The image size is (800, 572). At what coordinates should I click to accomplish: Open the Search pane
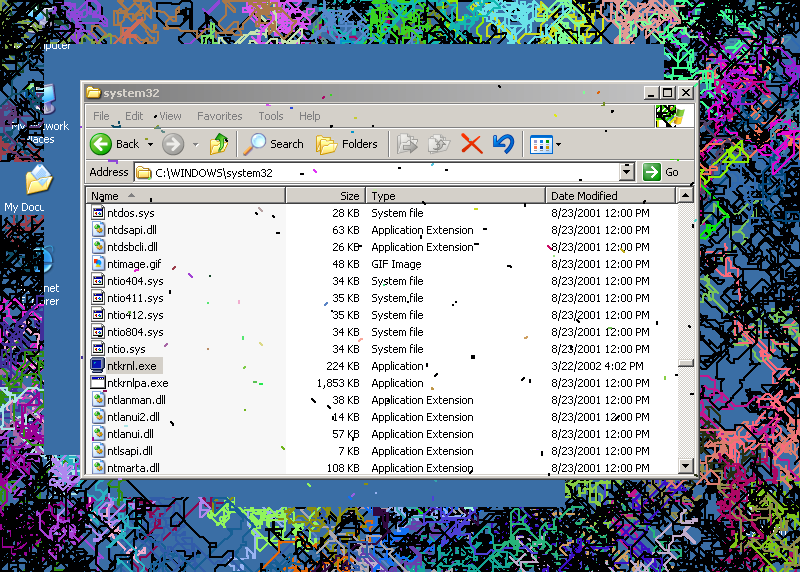coord(273,144)
